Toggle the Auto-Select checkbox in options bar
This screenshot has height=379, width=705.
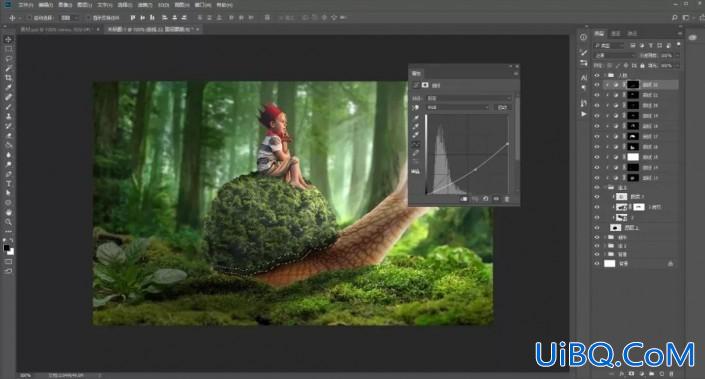pyautogui.click(x=29, y=18)
